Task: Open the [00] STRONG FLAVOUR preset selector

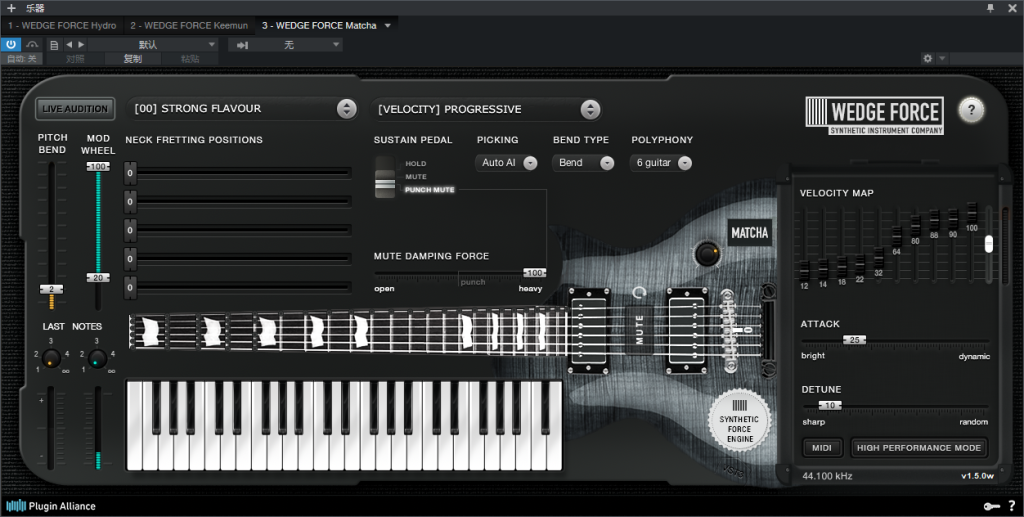Action: pos(242,108)
